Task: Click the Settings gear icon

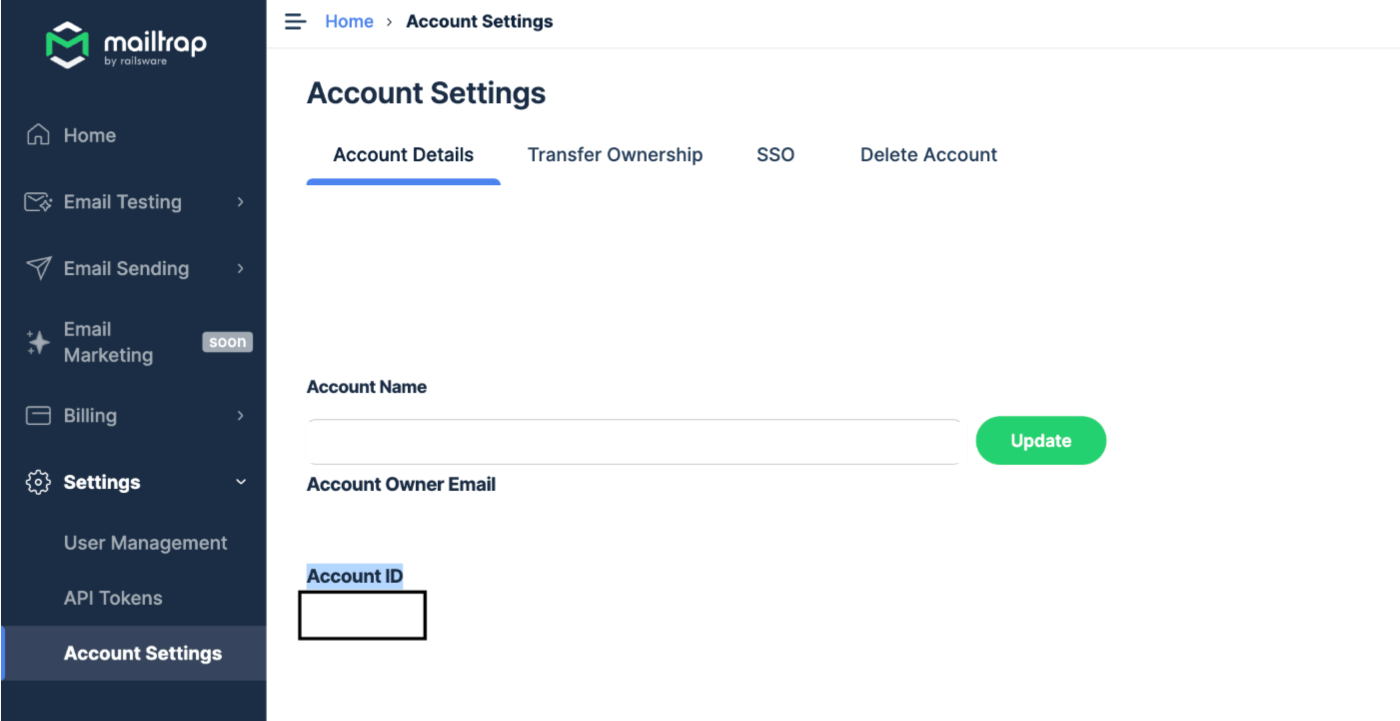Action: [38, 482]
